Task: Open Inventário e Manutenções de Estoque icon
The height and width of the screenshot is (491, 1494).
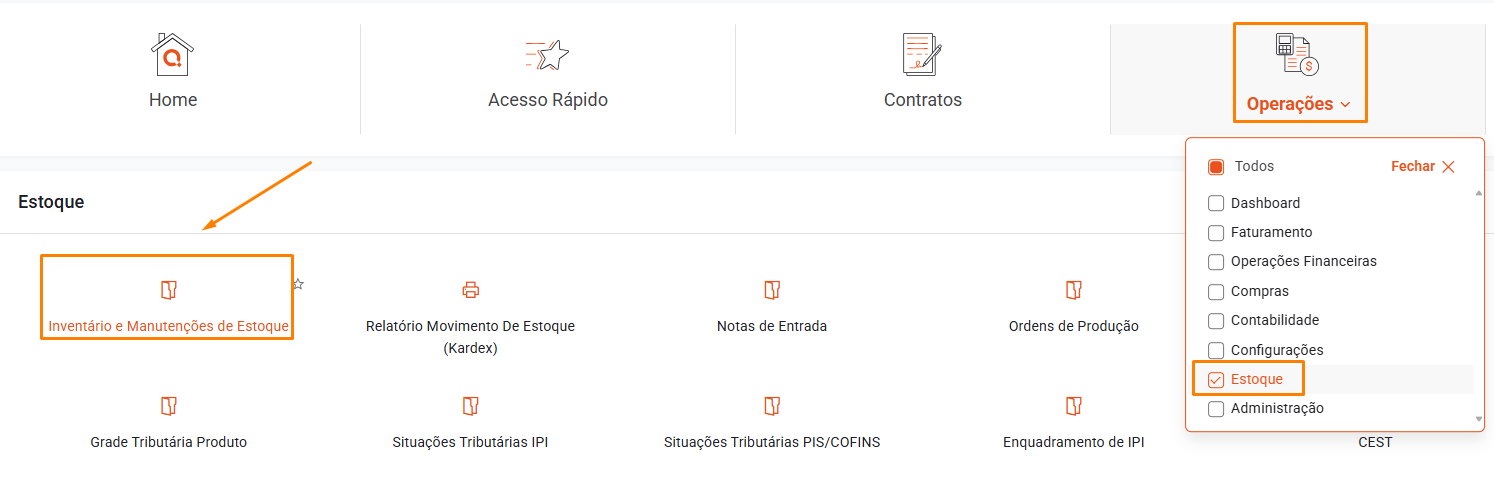Action: (168, 291)
